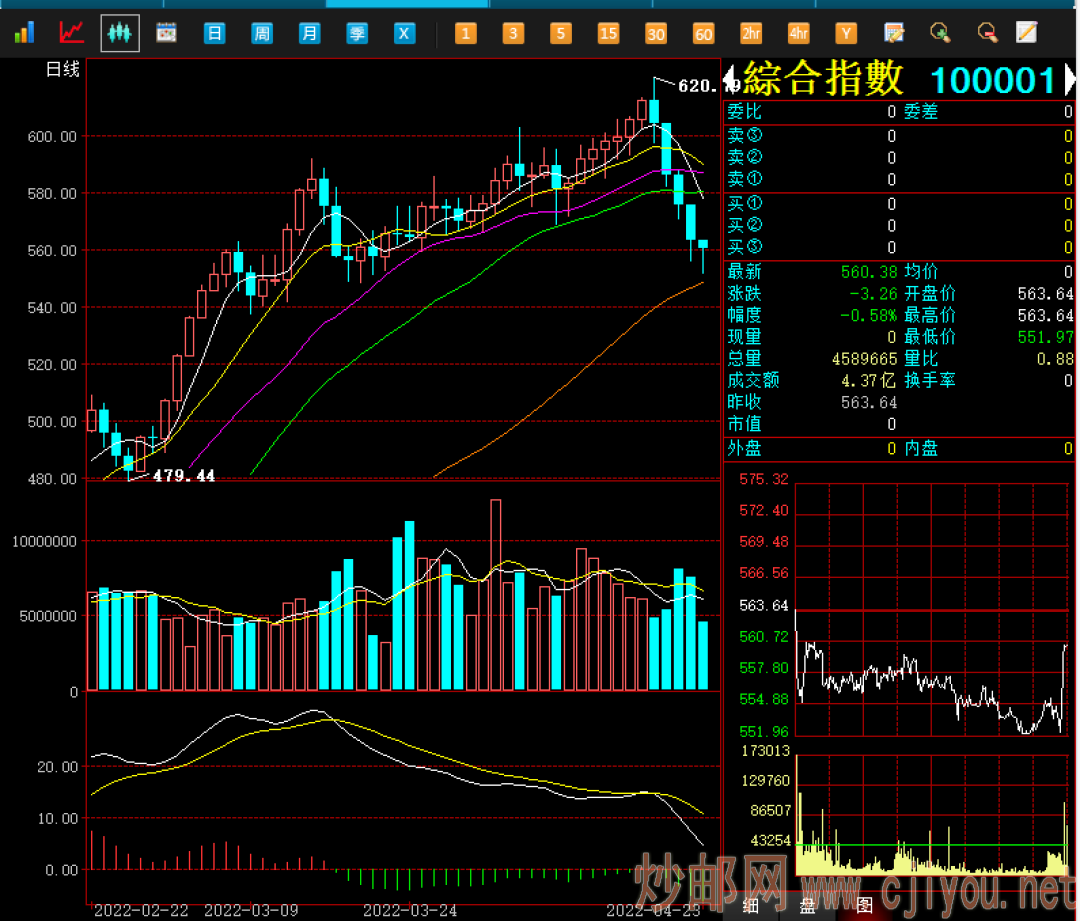1080x921 pixels.
Task: Select the 2hr interval button
Action: [751, 33]
